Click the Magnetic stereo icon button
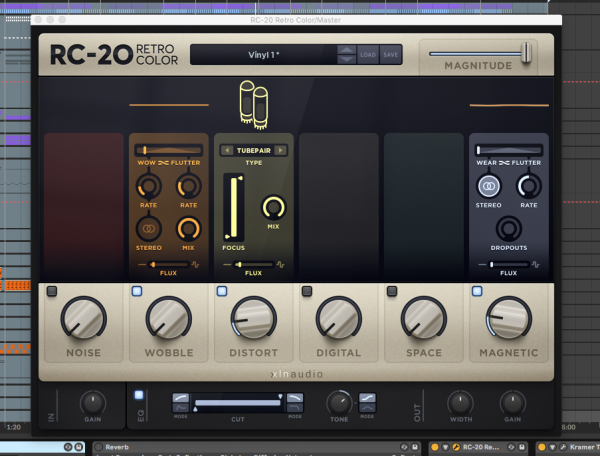The image size is (600, 456). pos(489,186)
